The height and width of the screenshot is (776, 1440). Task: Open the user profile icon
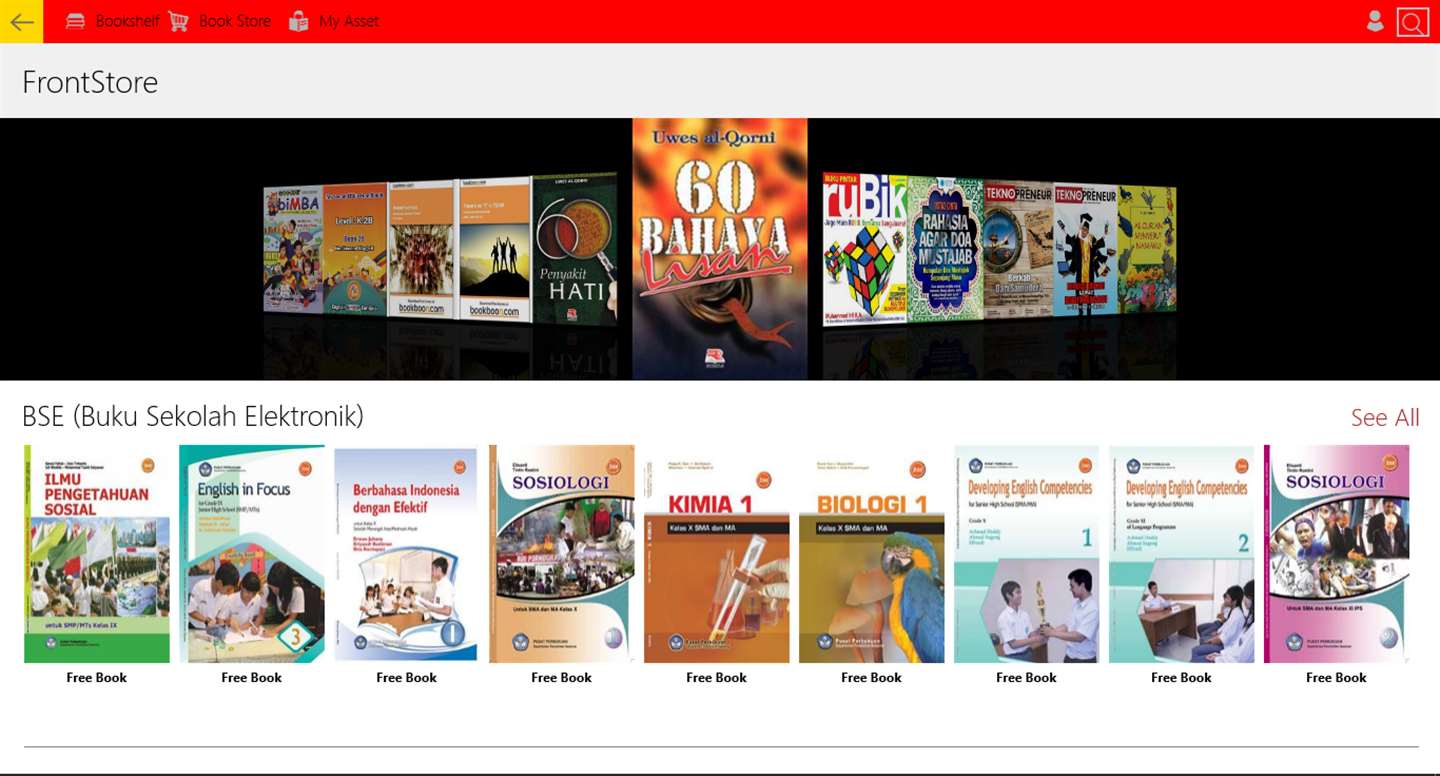(1375, 21)
